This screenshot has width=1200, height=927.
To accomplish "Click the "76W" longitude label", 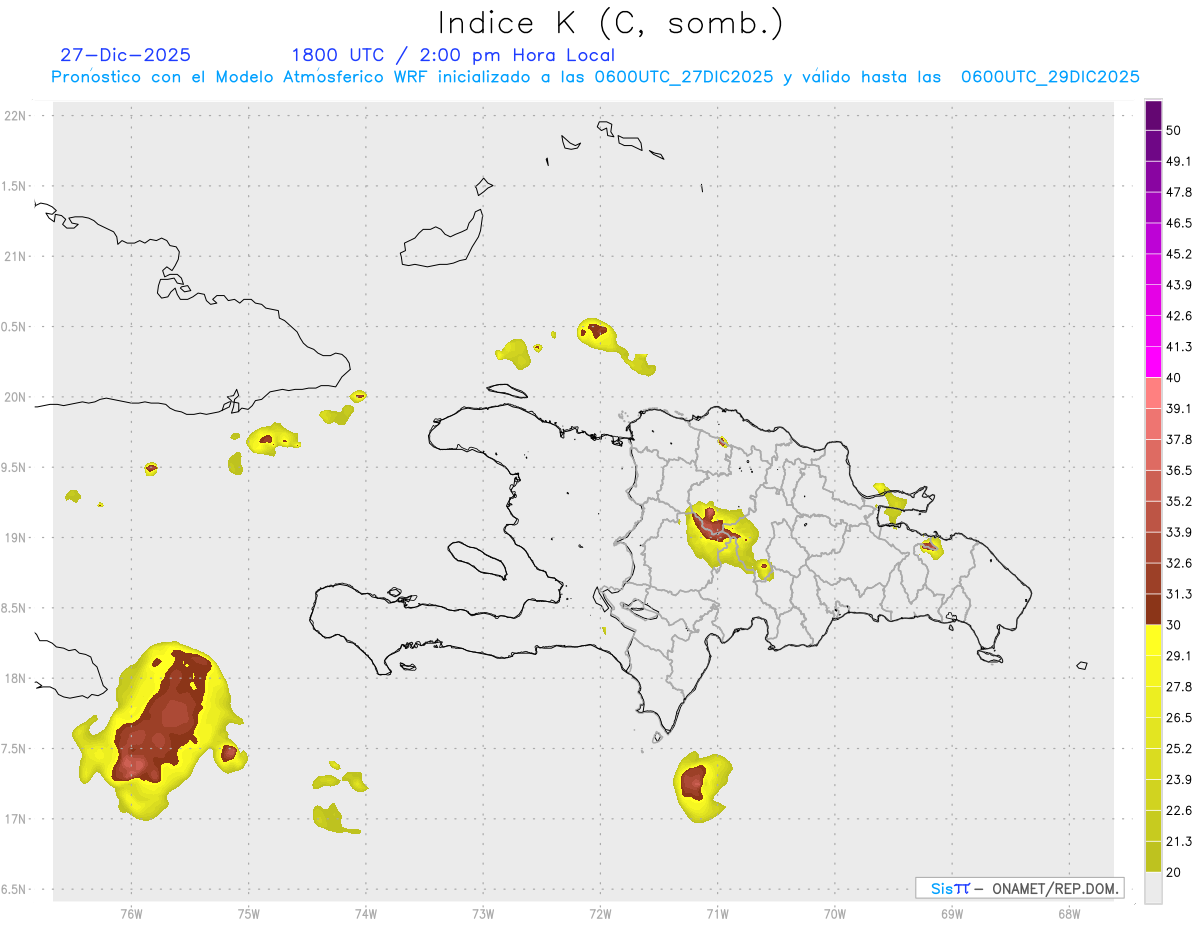I will point(131,913).
